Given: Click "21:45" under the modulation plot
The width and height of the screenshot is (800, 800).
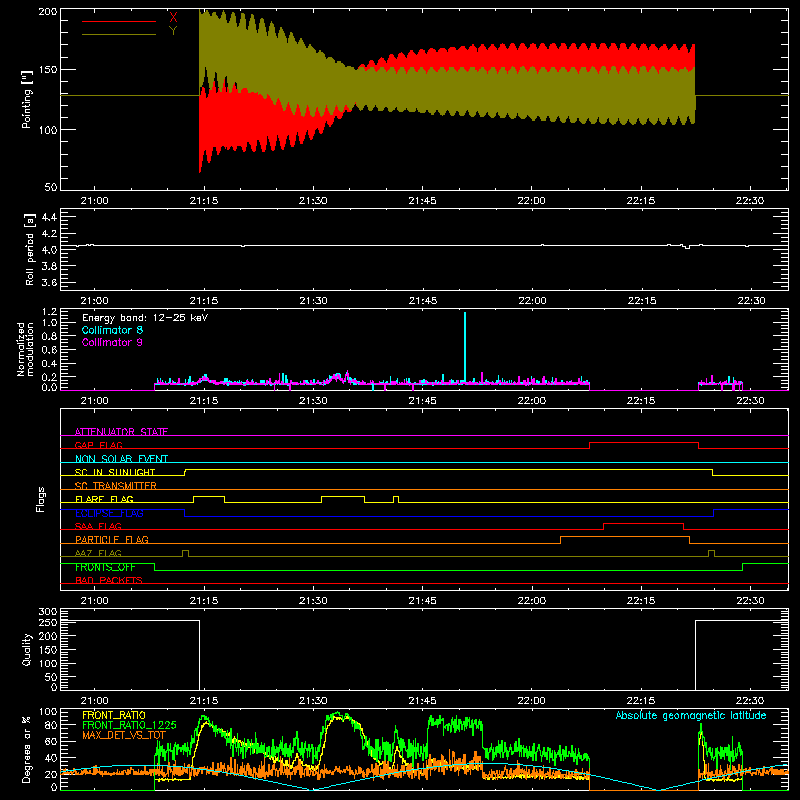Looking at the screenshot, I should pyautogui.click(x=422, y=401).
